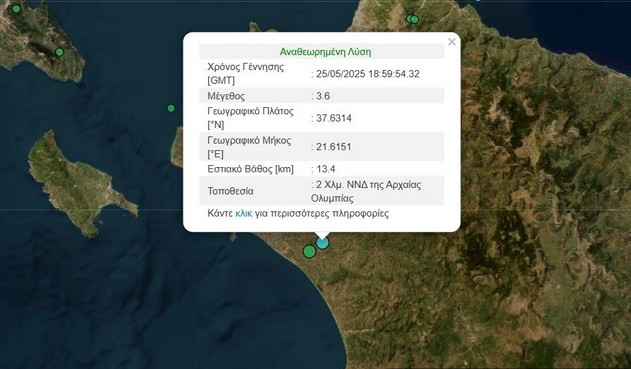
Task: Click the 'Γεωγραφικό Μήκος' label
Action: 249,140
